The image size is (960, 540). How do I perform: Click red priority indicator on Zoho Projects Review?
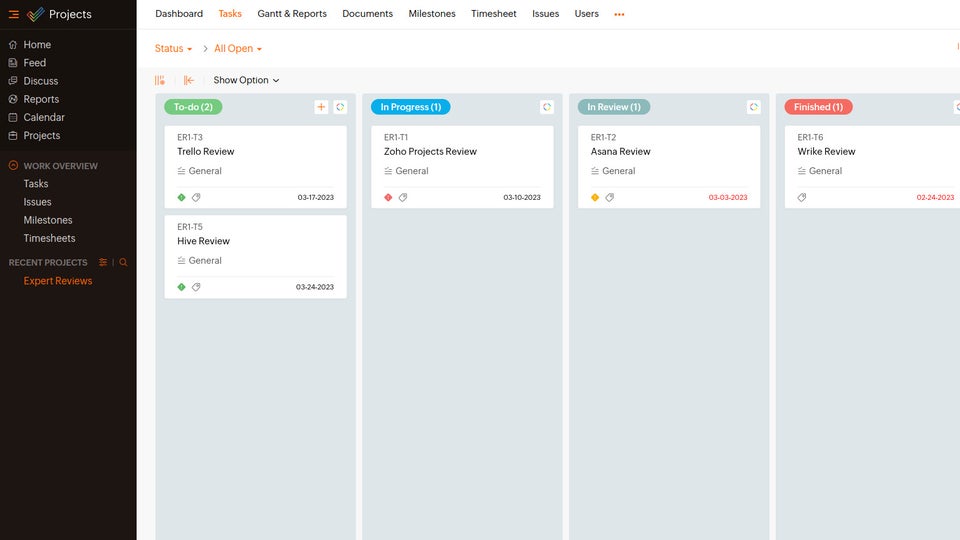[x=388, y=198]
